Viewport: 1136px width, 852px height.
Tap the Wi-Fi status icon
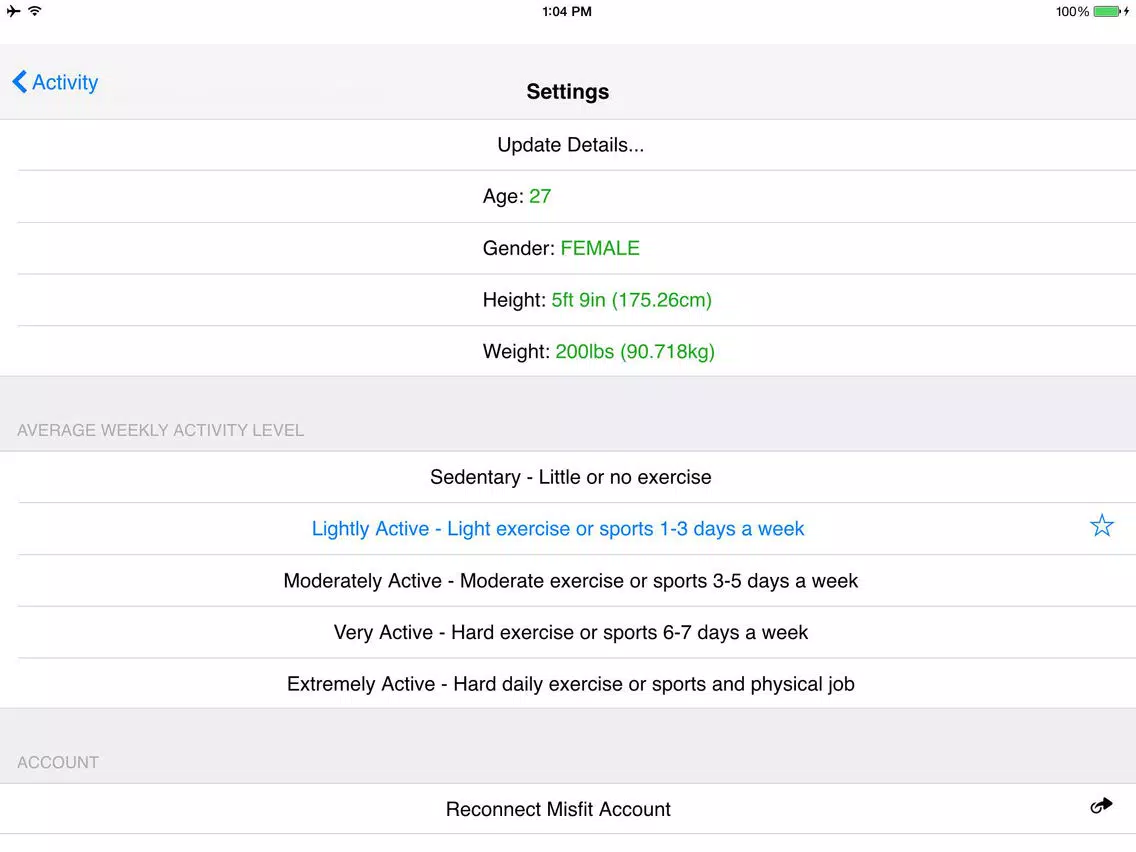coord(35,11)
